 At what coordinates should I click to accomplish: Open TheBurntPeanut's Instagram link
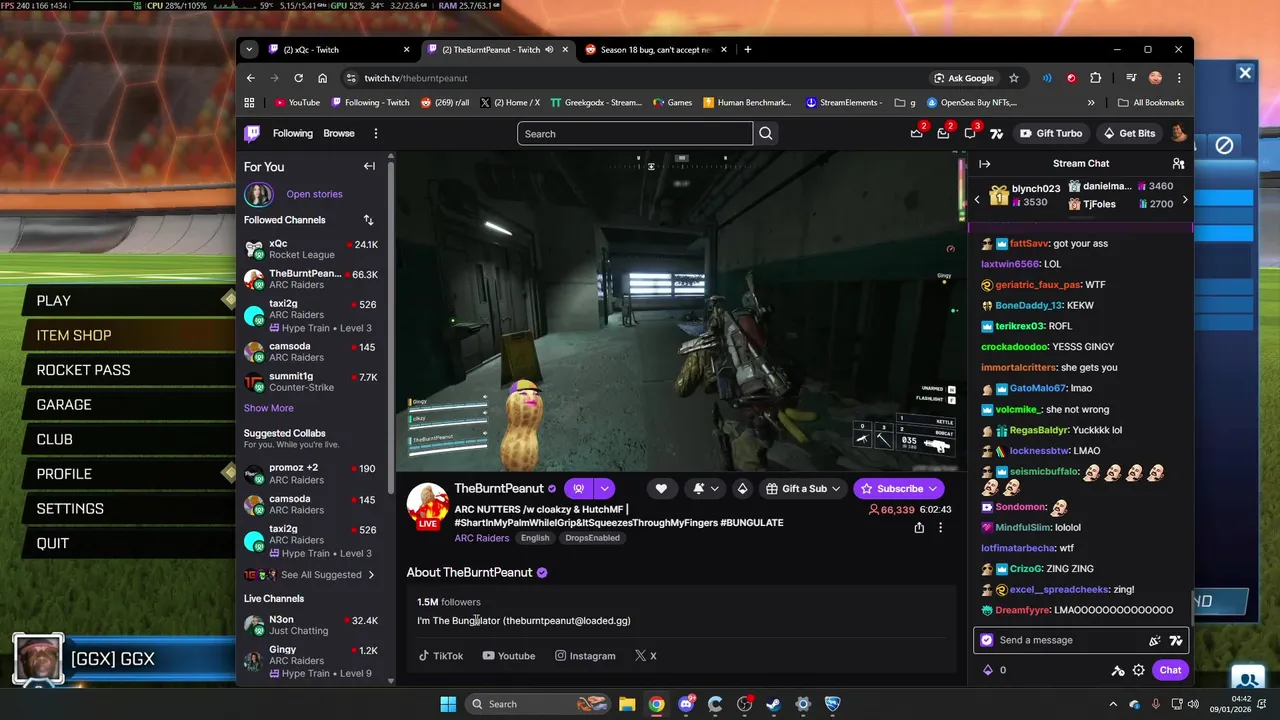pyautogui.click(x=585, y=656)
